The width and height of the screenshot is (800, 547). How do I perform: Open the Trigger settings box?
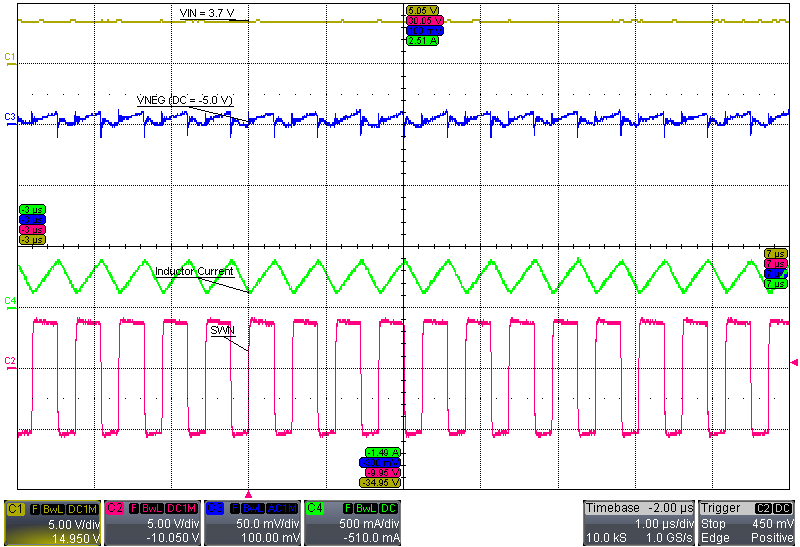(x=747, y=522)
